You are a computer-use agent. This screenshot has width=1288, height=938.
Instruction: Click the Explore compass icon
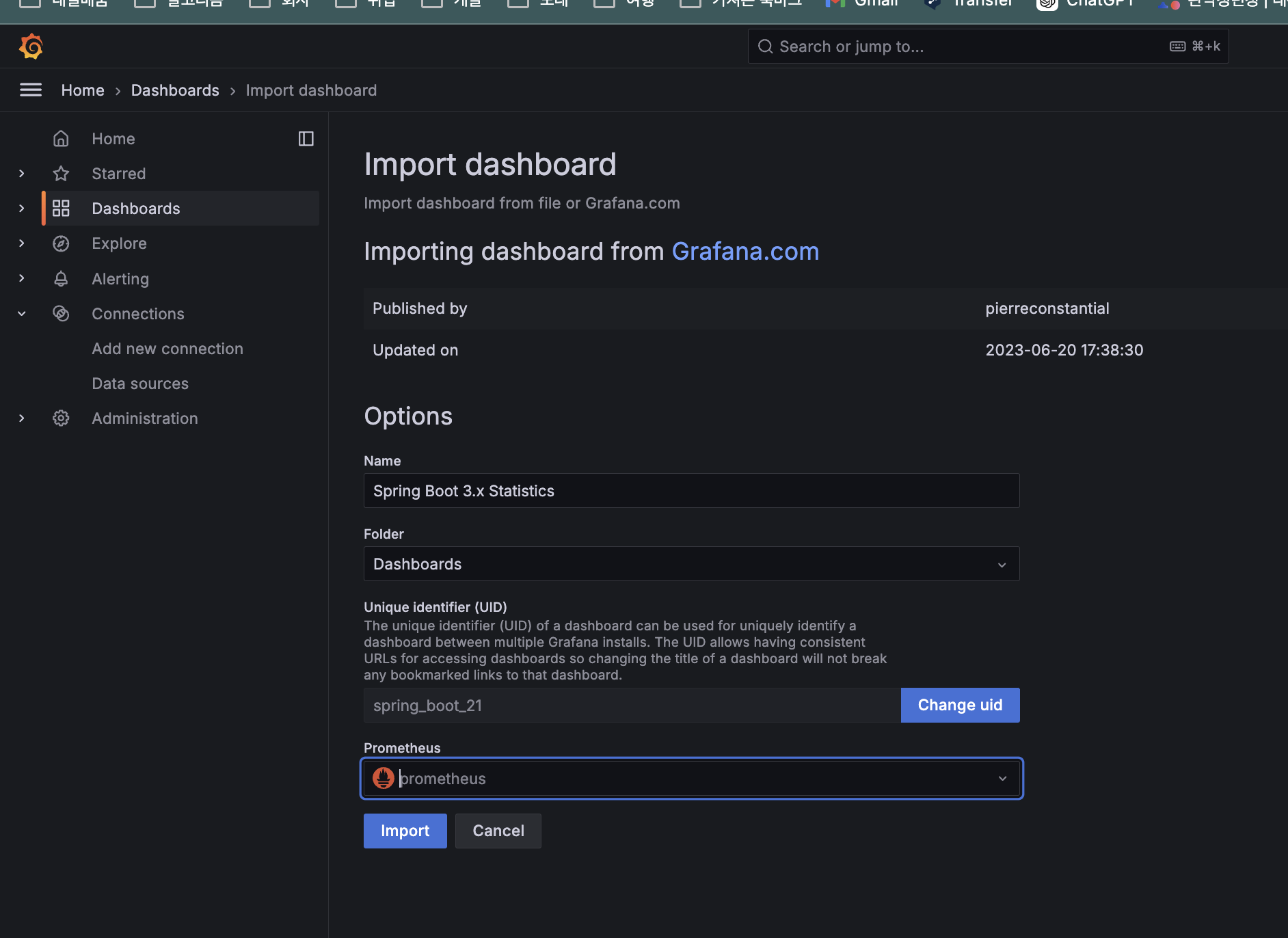click(61, 243)
